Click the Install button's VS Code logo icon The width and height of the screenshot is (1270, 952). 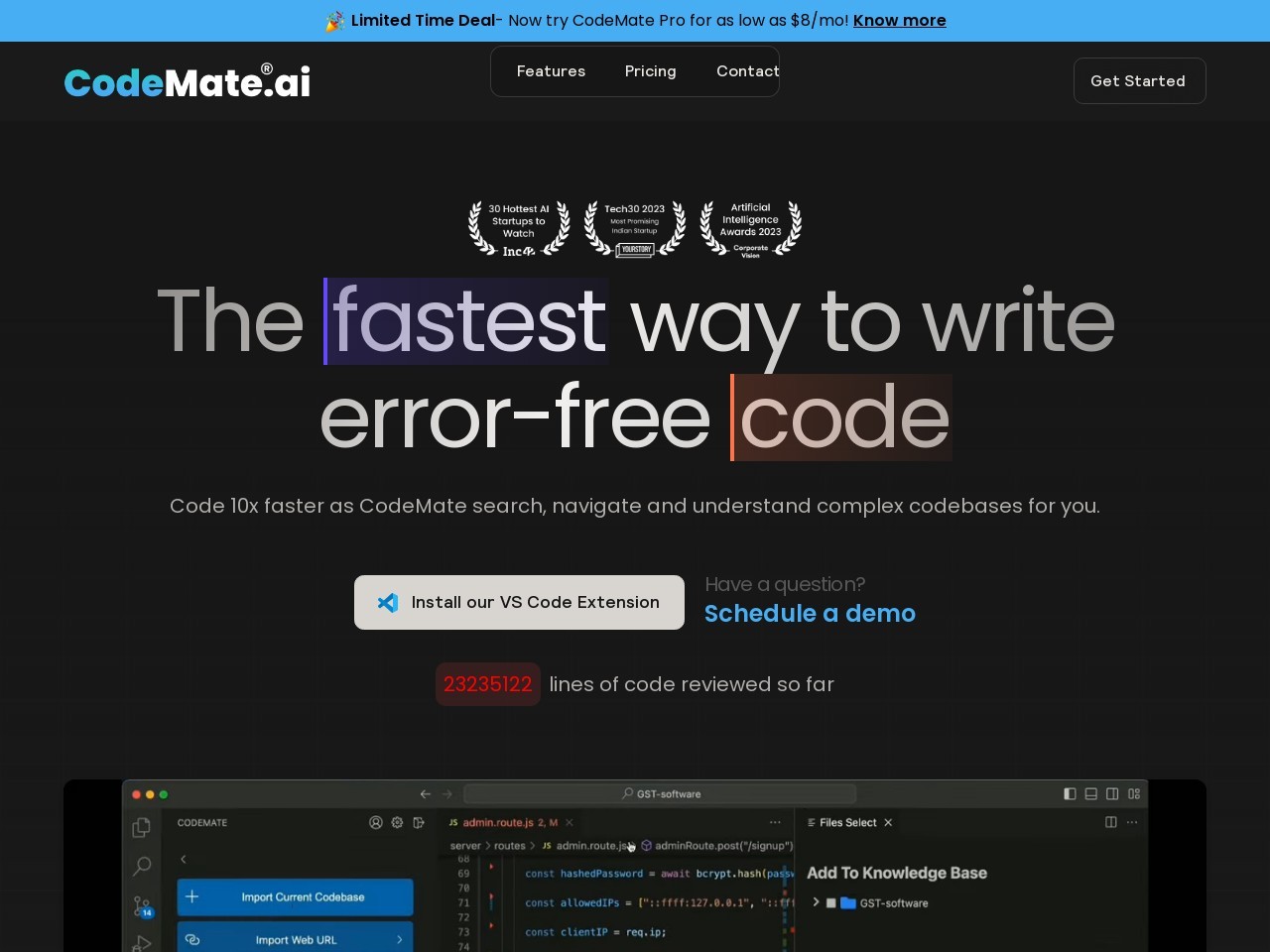coord(388,602)
